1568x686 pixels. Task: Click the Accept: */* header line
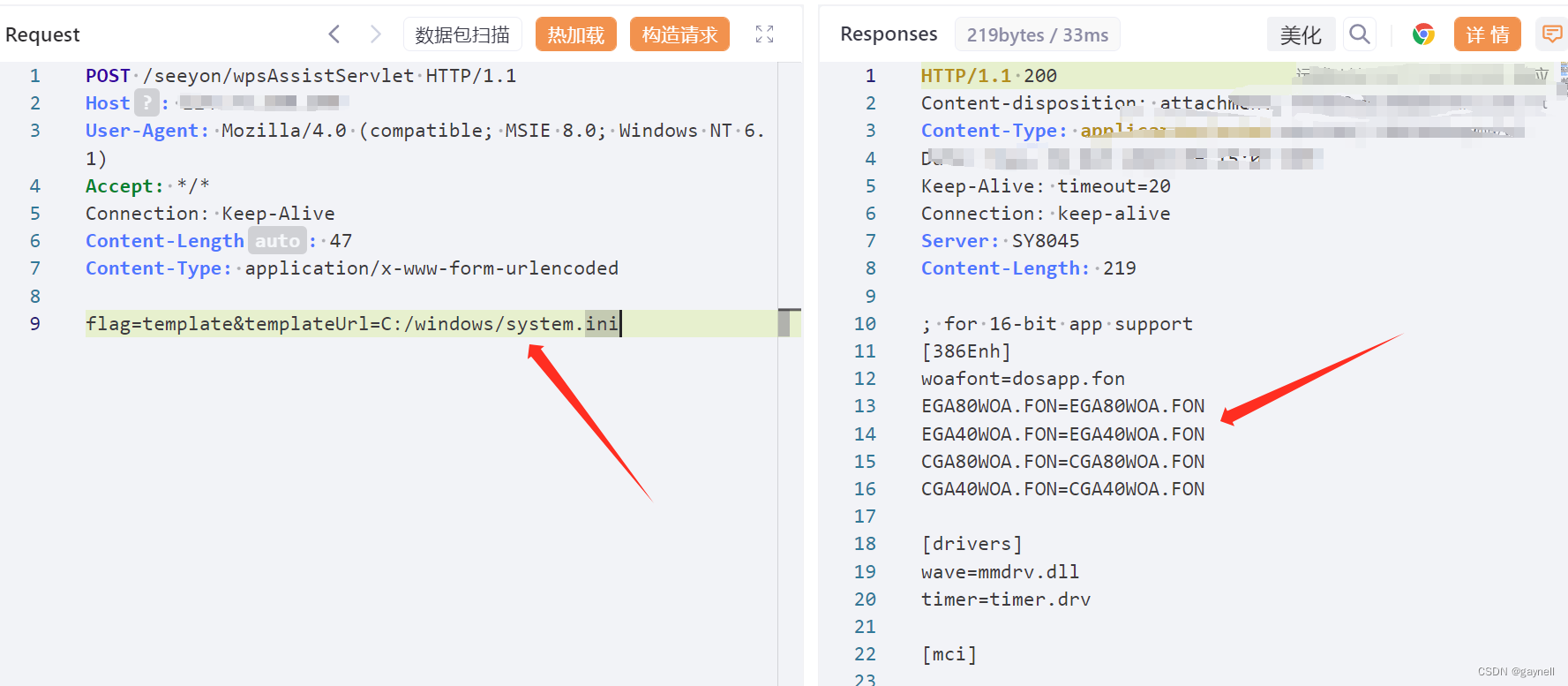147,186
